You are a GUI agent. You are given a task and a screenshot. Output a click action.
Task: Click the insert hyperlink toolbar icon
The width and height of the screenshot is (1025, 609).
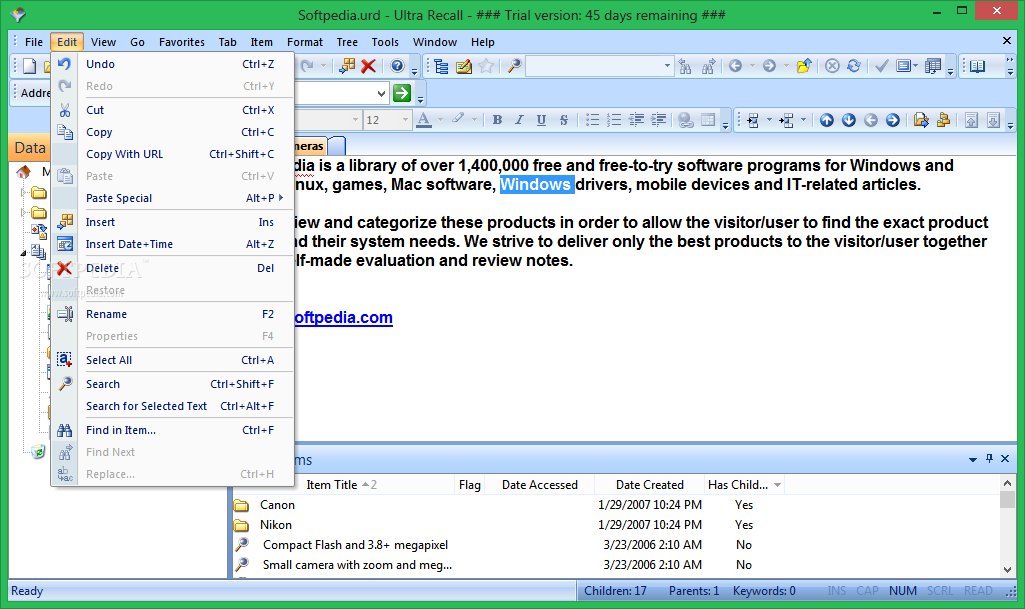[686, 120]
